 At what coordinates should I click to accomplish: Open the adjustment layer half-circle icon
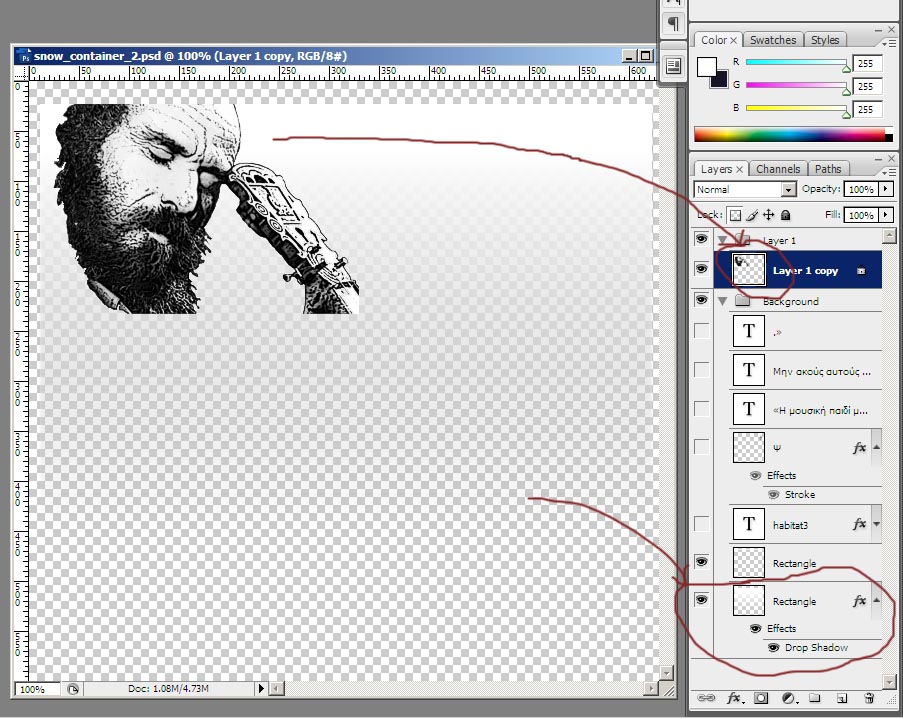point(787,697)
